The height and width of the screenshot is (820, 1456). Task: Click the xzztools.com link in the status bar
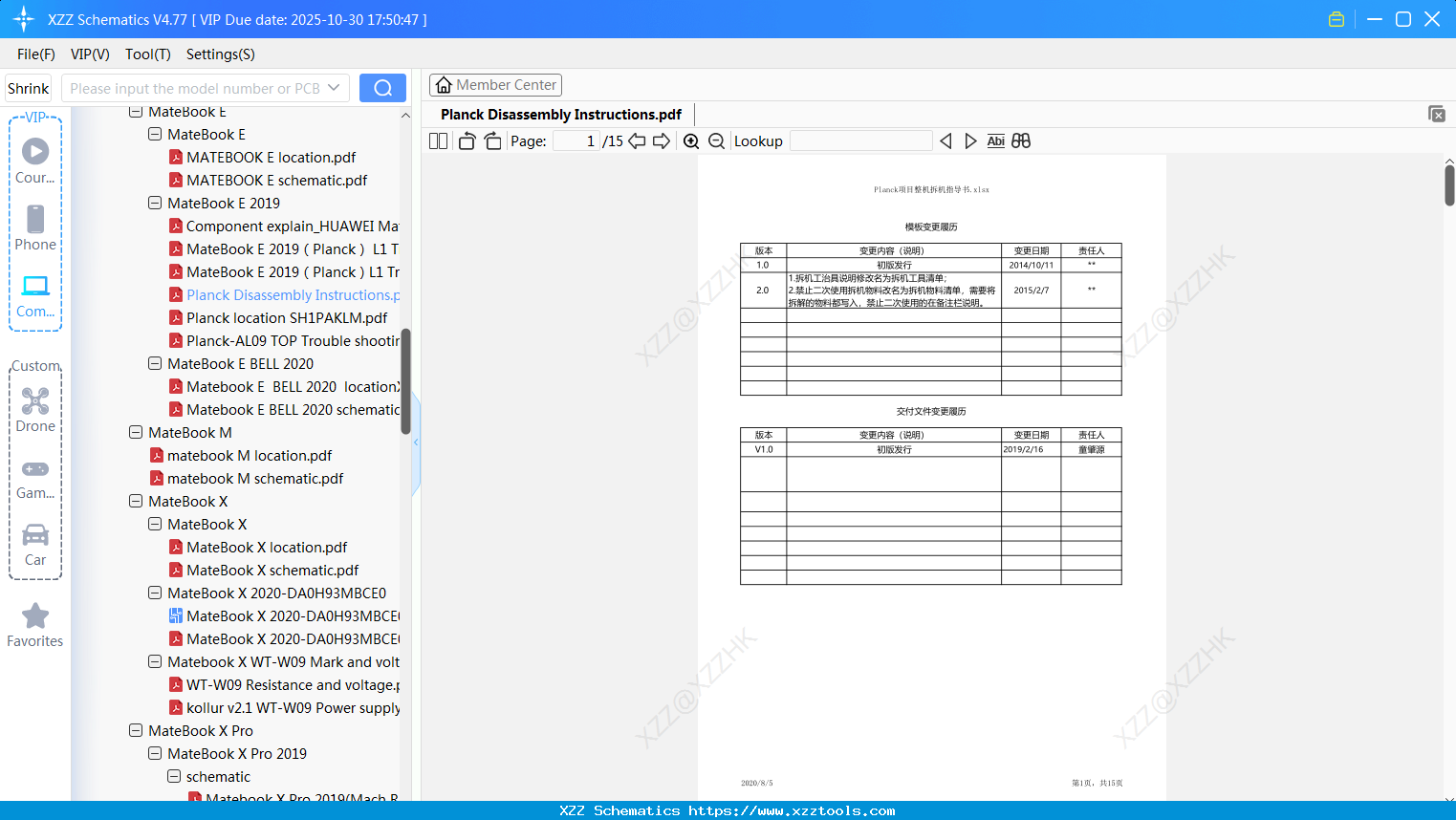point(792,810)
